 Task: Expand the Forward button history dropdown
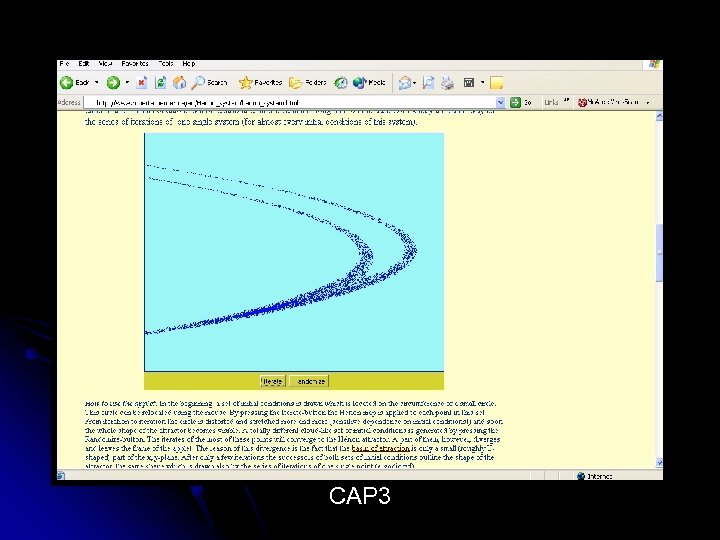pyautogui.click(x=127, y=83)
